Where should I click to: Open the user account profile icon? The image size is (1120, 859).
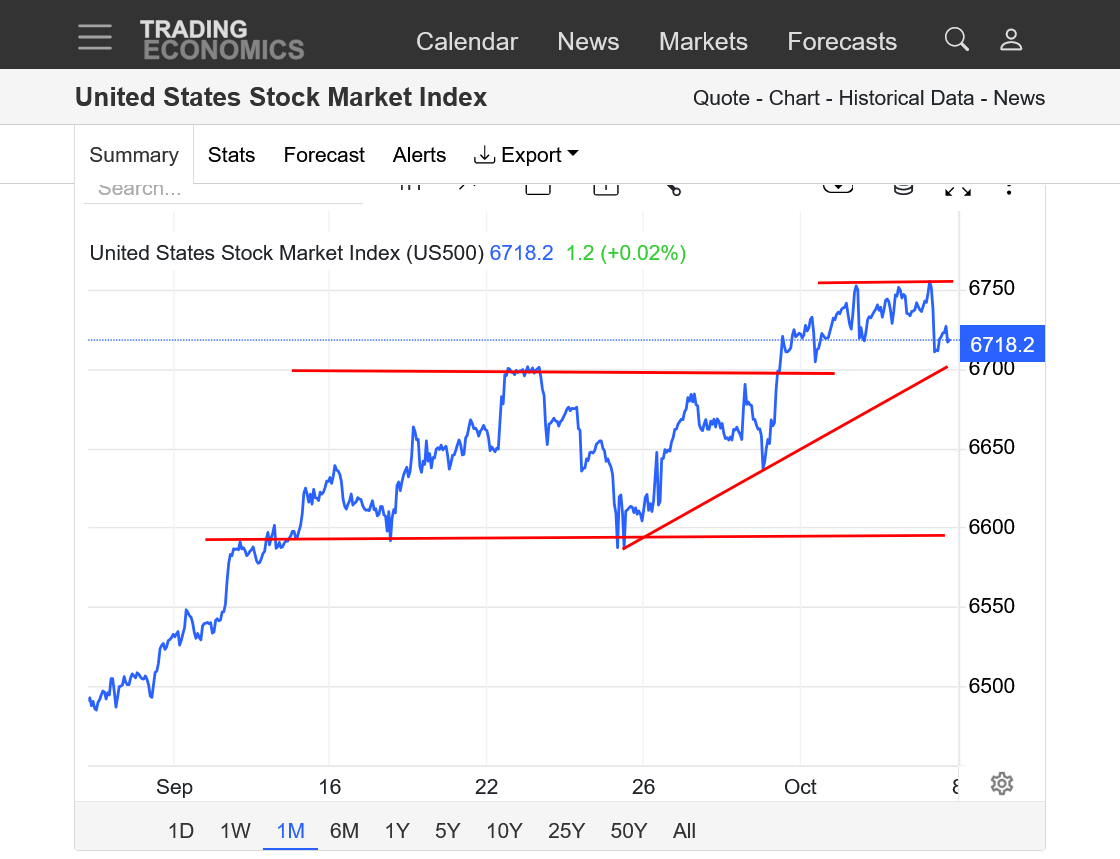[x=1011, y=40]
